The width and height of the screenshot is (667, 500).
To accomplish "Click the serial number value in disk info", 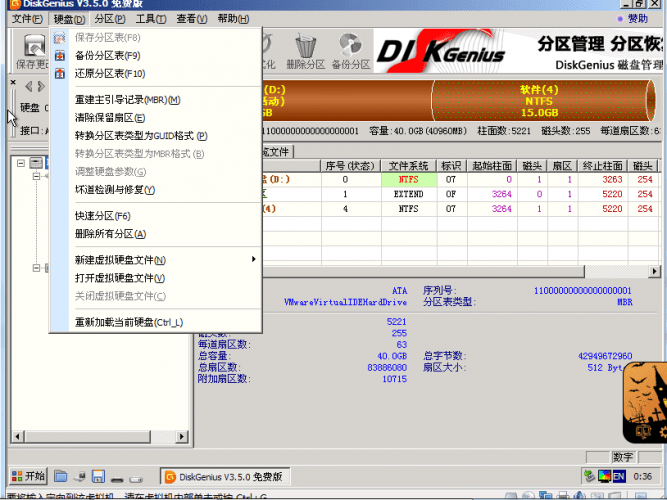I will (582, 291).
